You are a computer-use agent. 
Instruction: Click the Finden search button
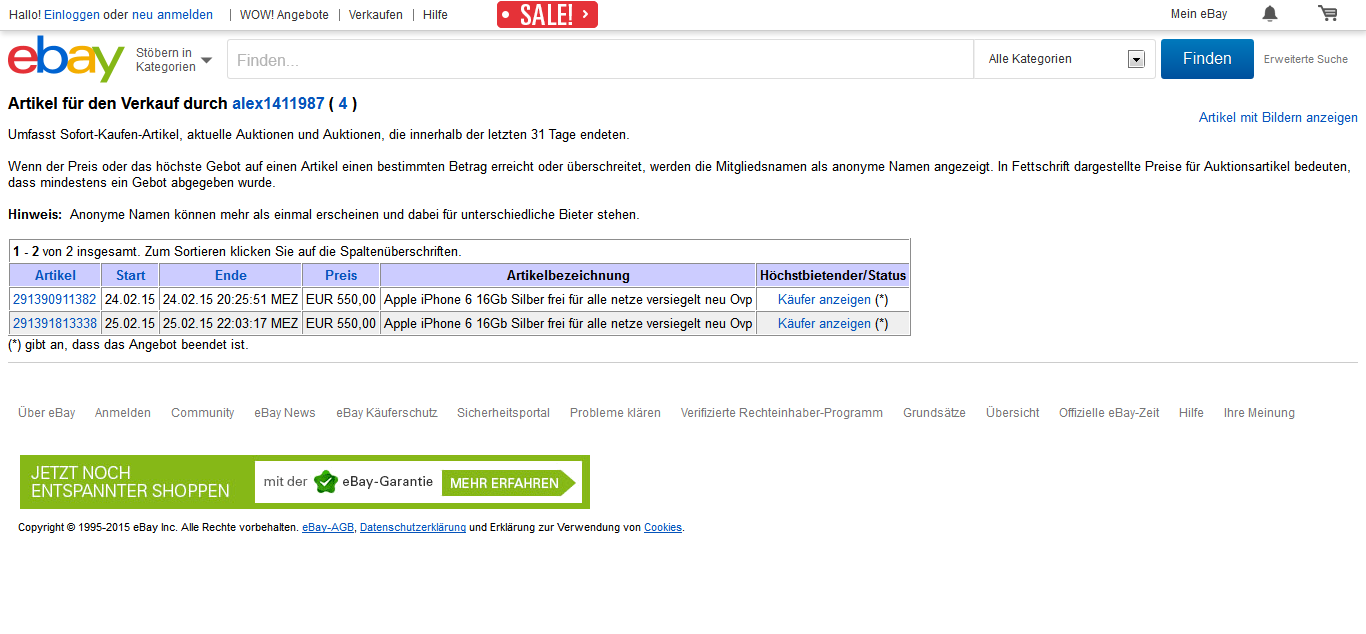click(1207, 59)
